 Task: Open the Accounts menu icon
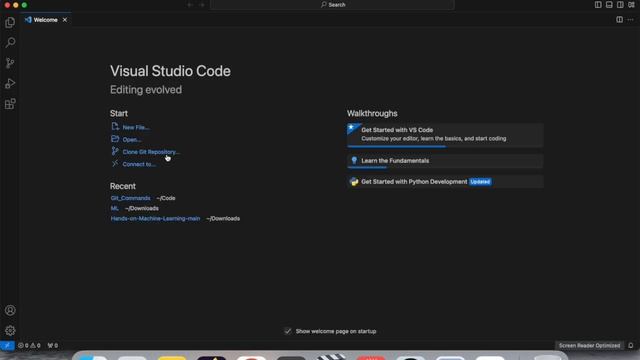pyautogui.click(x=10, y=310)
